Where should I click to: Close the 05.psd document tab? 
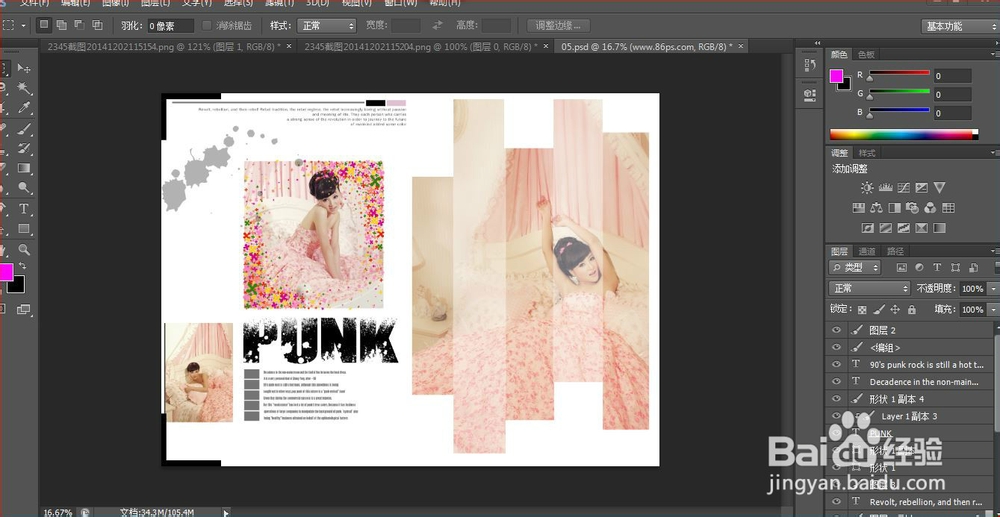[x=740, y=46]
